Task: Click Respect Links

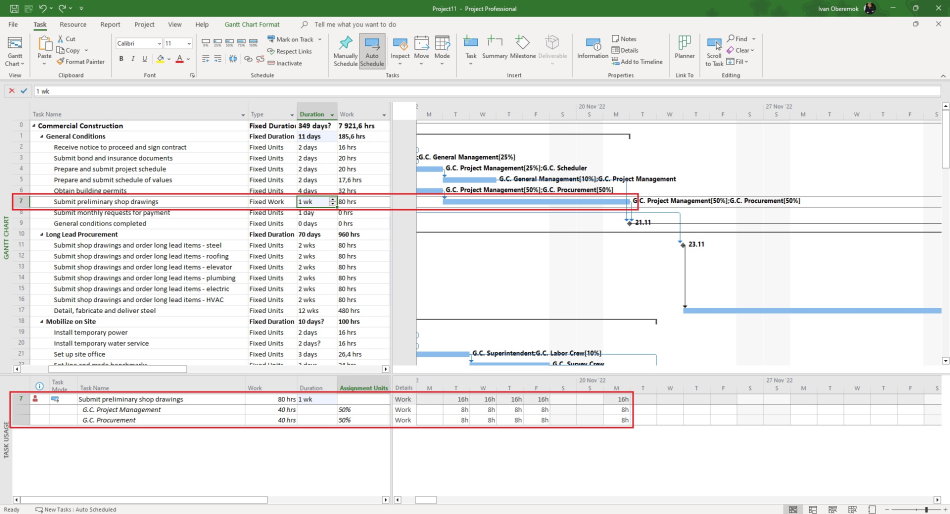Action: pyautogui.click(x=290, y=52)
